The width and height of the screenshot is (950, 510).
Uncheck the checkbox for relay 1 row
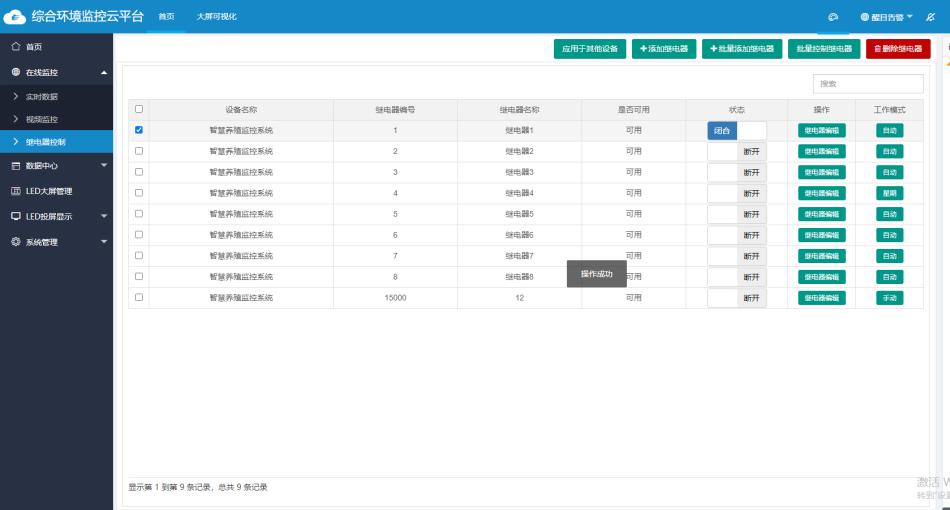pos(139,130)
